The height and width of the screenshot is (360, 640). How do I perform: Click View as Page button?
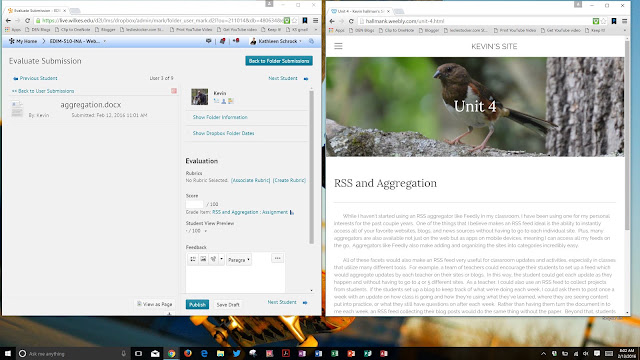154,304
